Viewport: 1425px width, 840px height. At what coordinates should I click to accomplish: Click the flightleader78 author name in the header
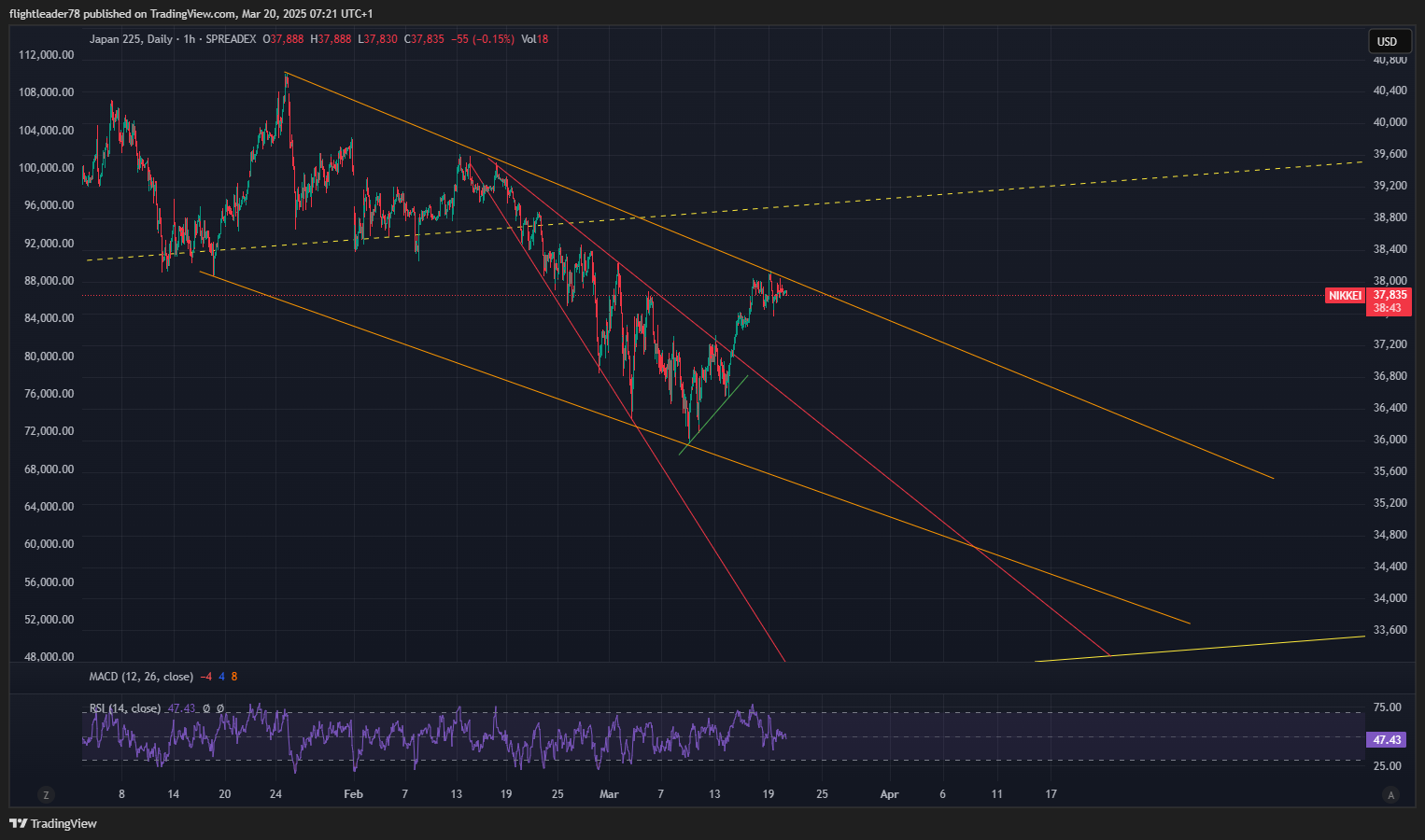[x=45, y=14]
